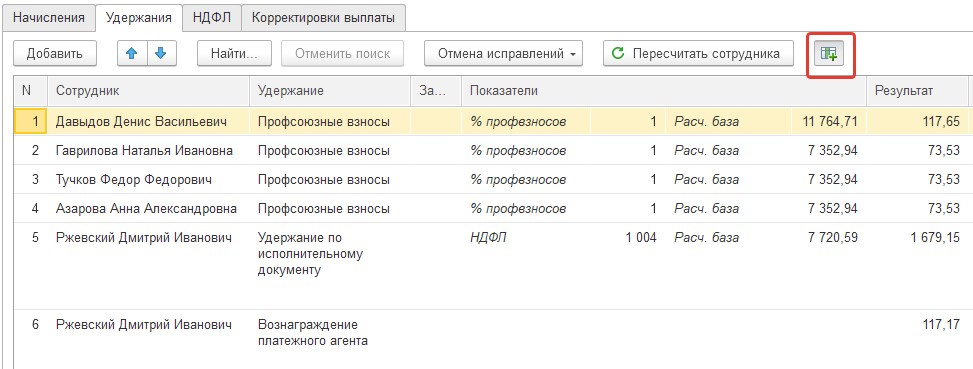Click the Найти... button
This screenshot has height=369, width=973.
coord(234,54)
